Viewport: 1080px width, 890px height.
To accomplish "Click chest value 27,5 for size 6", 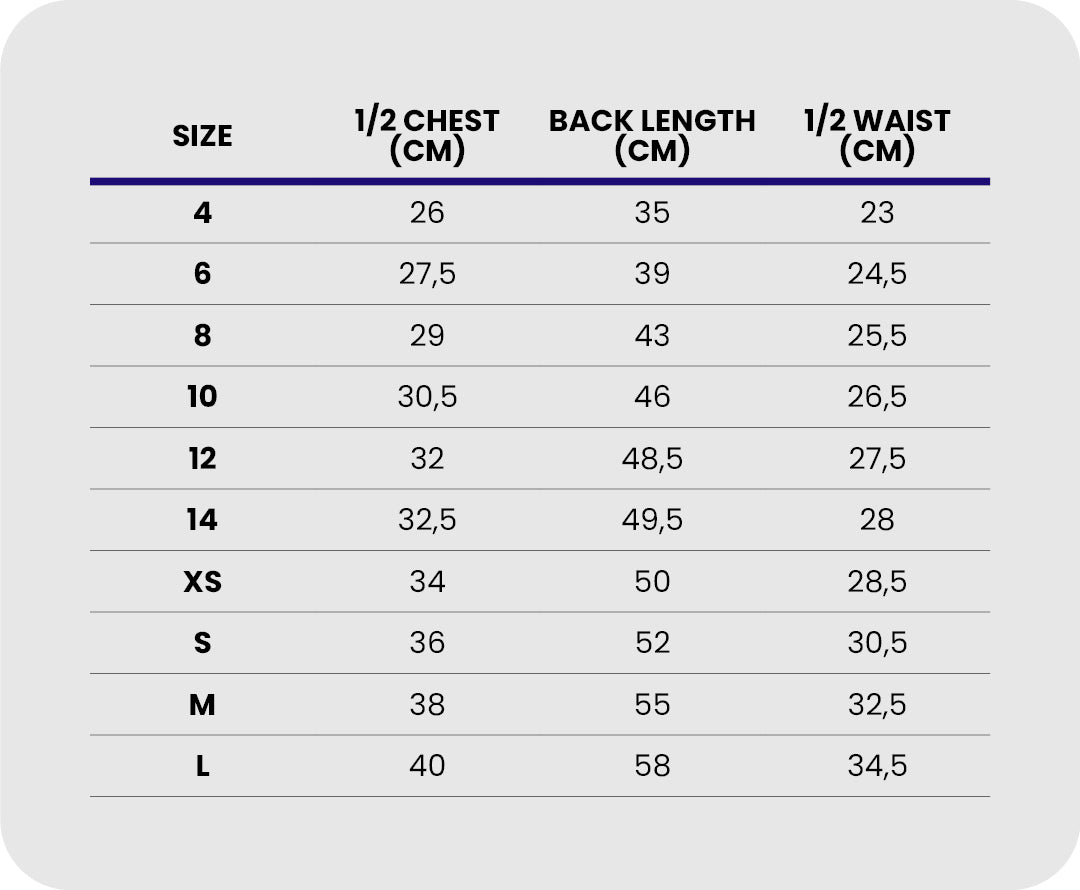I will (x=427, y=274).
